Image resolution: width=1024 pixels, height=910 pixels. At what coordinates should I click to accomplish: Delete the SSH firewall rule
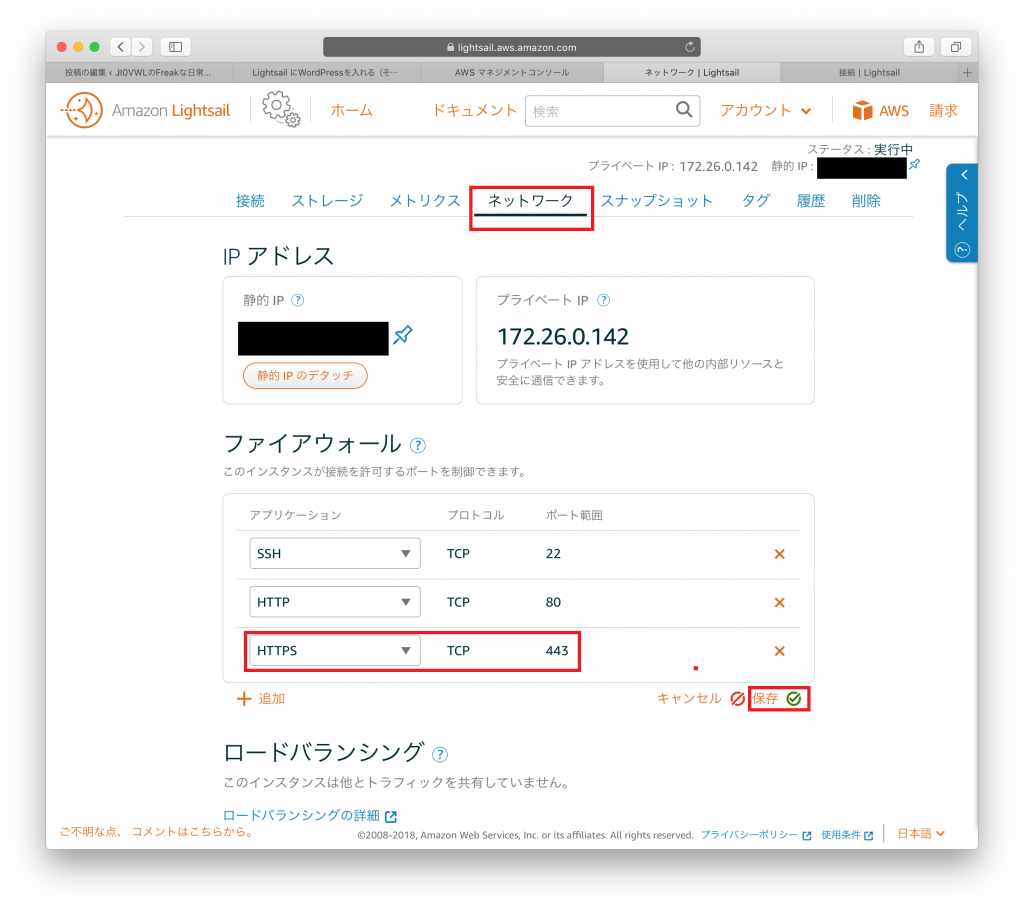[x=779, y=554]
